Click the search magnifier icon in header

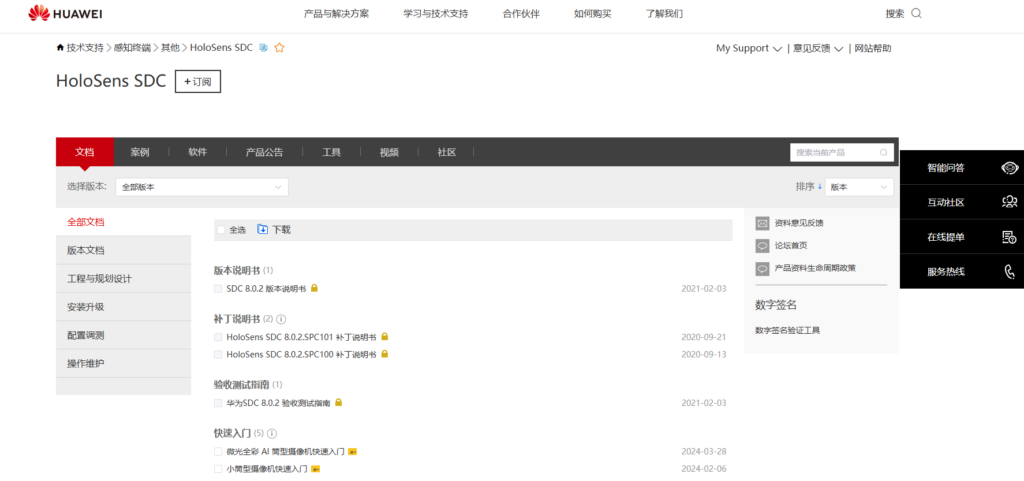(916, 14)
